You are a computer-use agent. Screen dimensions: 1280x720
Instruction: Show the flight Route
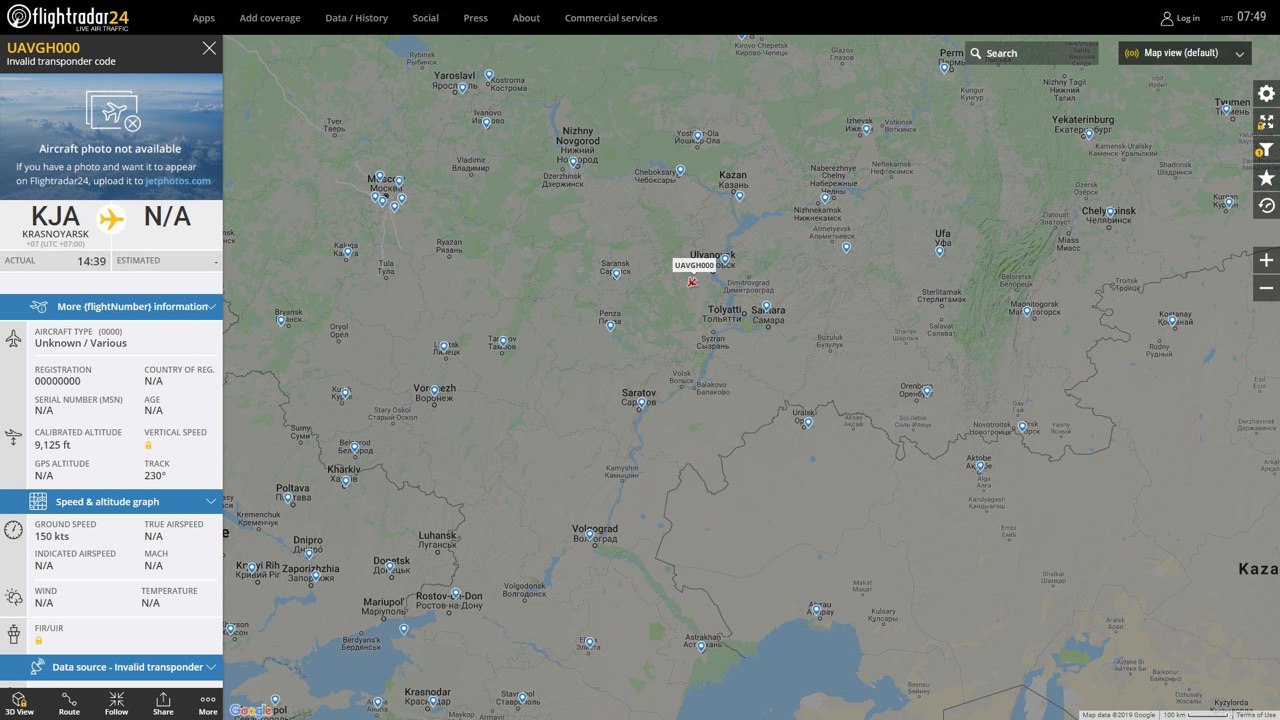tap(69, 704)
